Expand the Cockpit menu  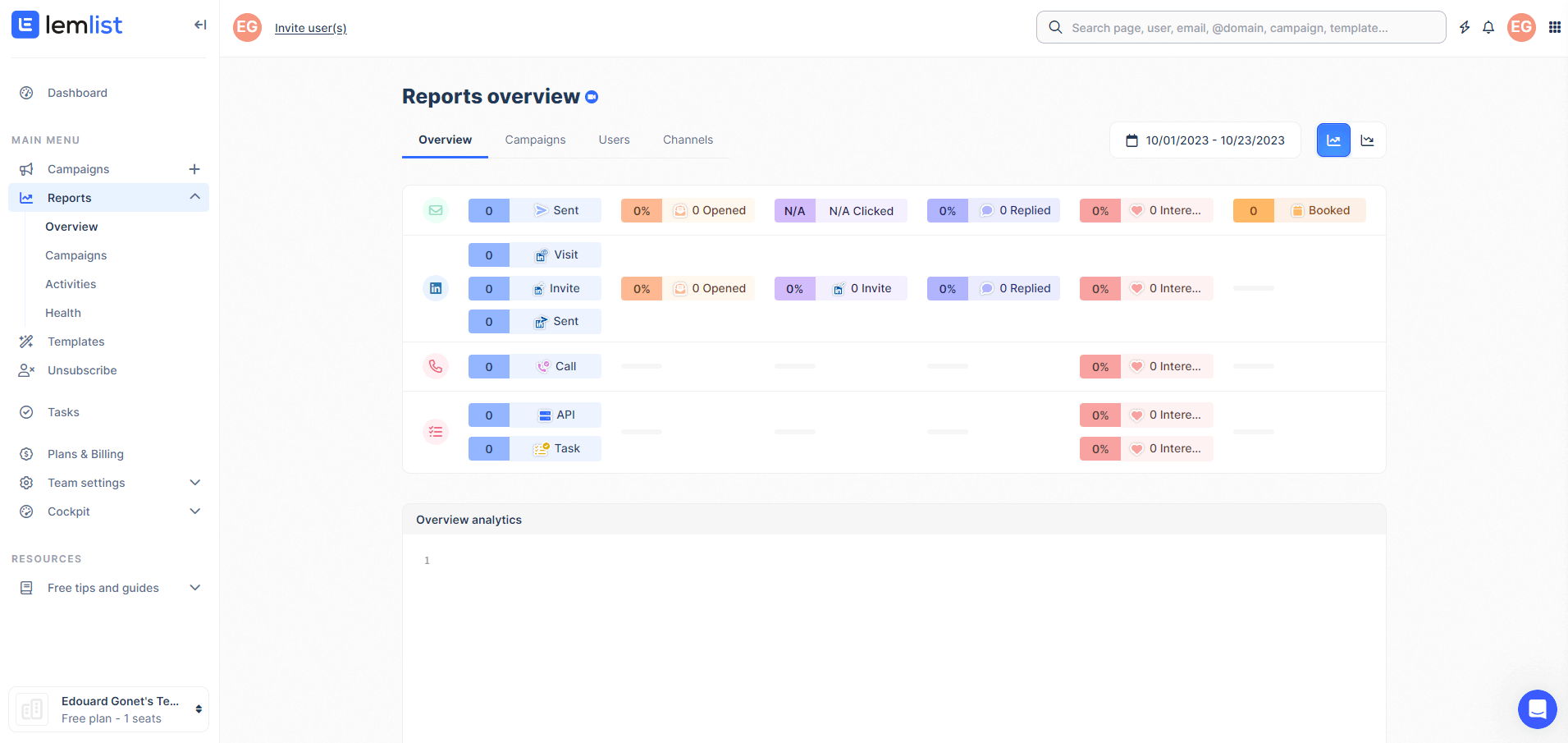coord(194,511)
